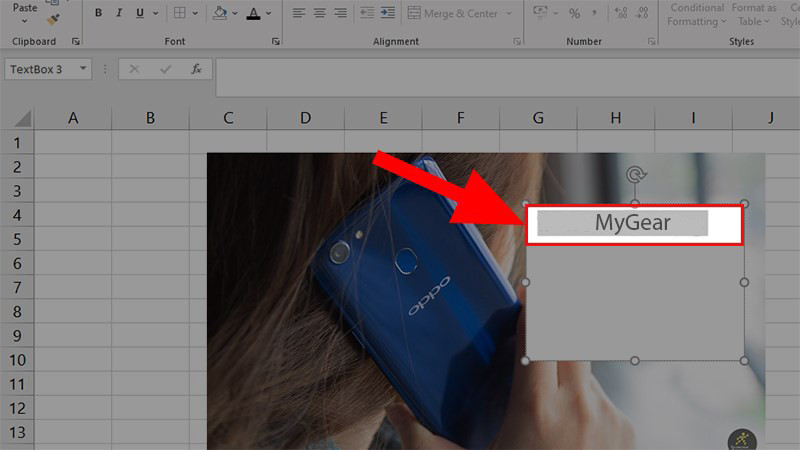Click bottom-middle resize handle of text box
Image resolution: width=800 pixels, height=450 pixels.
point(635,361)
